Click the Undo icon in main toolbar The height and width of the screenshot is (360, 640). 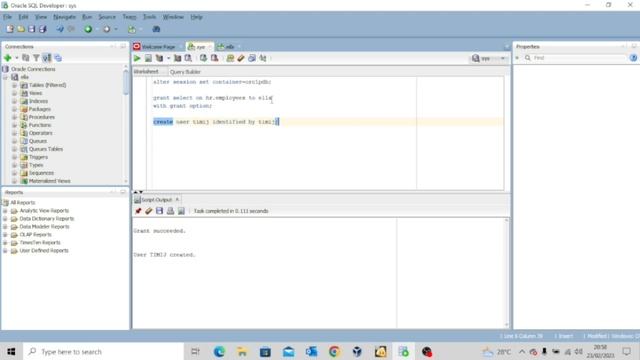pyautogui.click(x=60, y=29)
